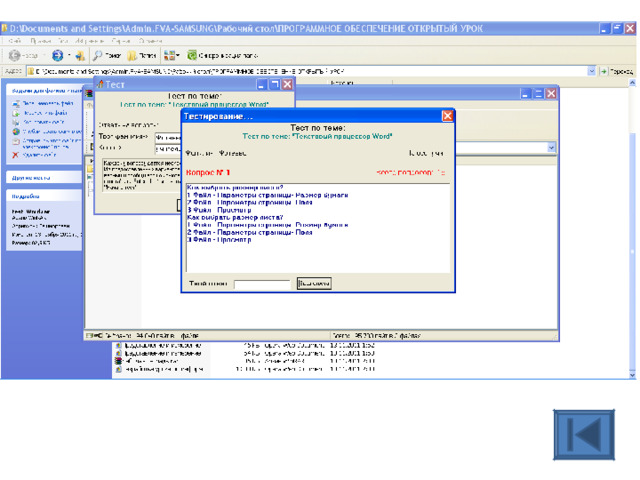Open the Explorer address bar dropdown
This screenshot has height=480, width=640.
coord(591,71)
